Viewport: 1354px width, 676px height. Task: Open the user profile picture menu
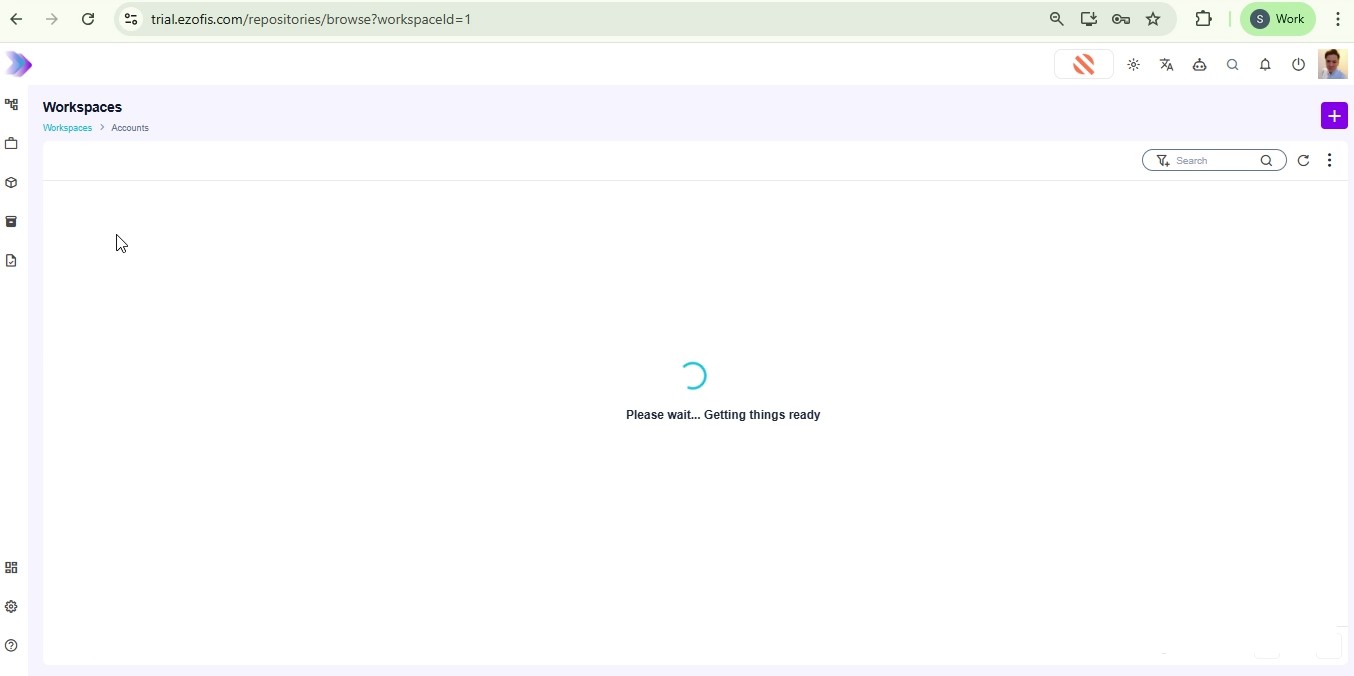pyautogui.click(x=1332, y=65)
